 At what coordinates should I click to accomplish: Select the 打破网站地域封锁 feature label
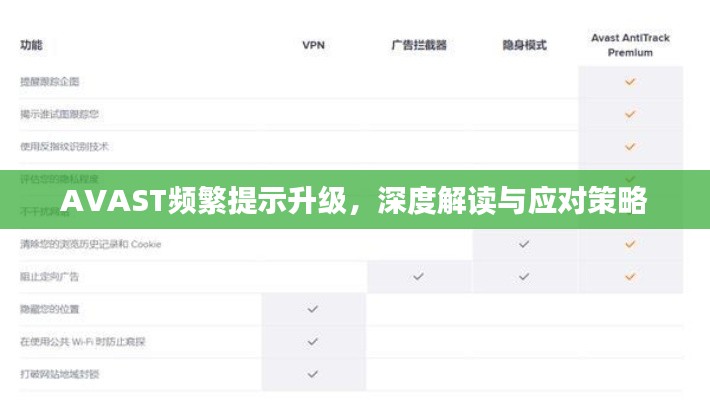(59, 374)
